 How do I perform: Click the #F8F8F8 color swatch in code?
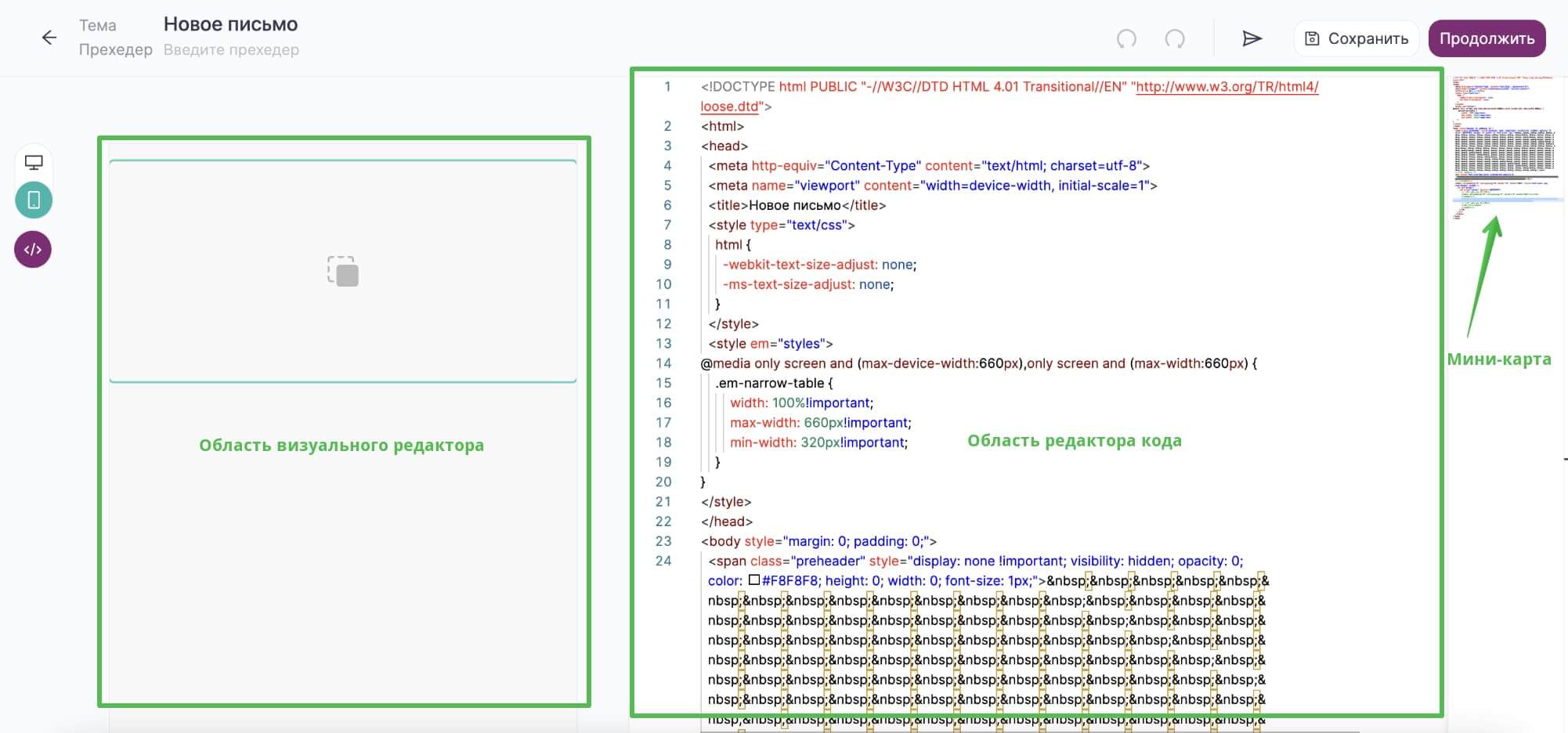[x=754, y=580]
